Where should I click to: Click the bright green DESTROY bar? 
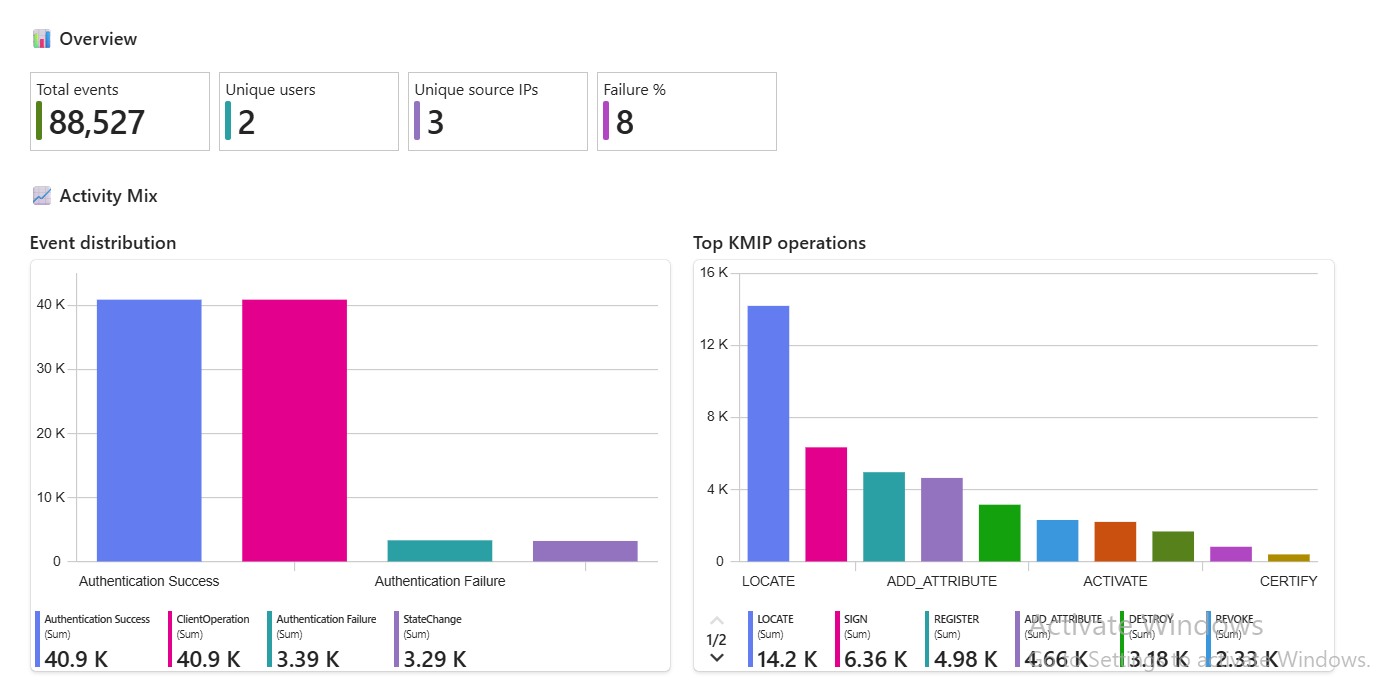tap(1000, 533)
